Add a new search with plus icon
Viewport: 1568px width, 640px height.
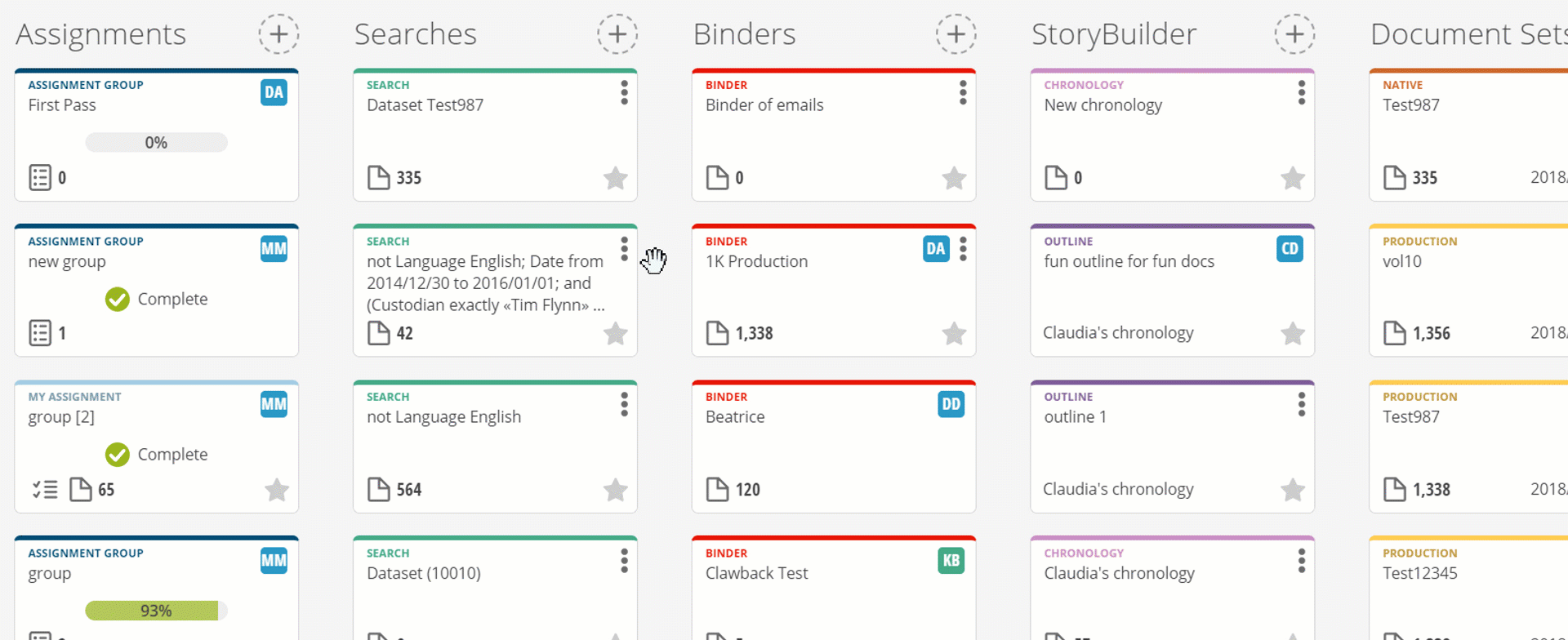617,34
